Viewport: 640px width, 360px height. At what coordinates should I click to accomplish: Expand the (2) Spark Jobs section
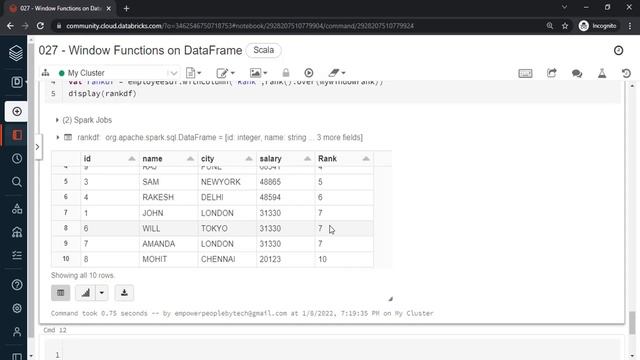click(x=84, y=120)
